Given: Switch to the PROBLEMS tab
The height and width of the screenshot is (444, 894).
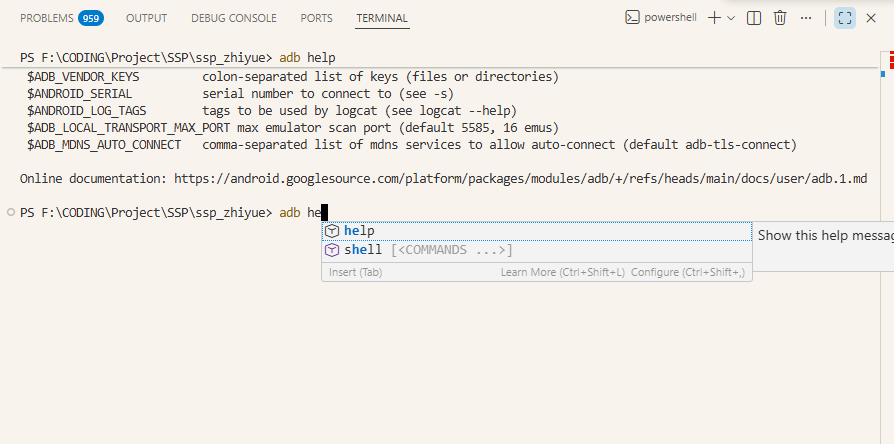Looking at the screenshot, I should coord(47,18).
